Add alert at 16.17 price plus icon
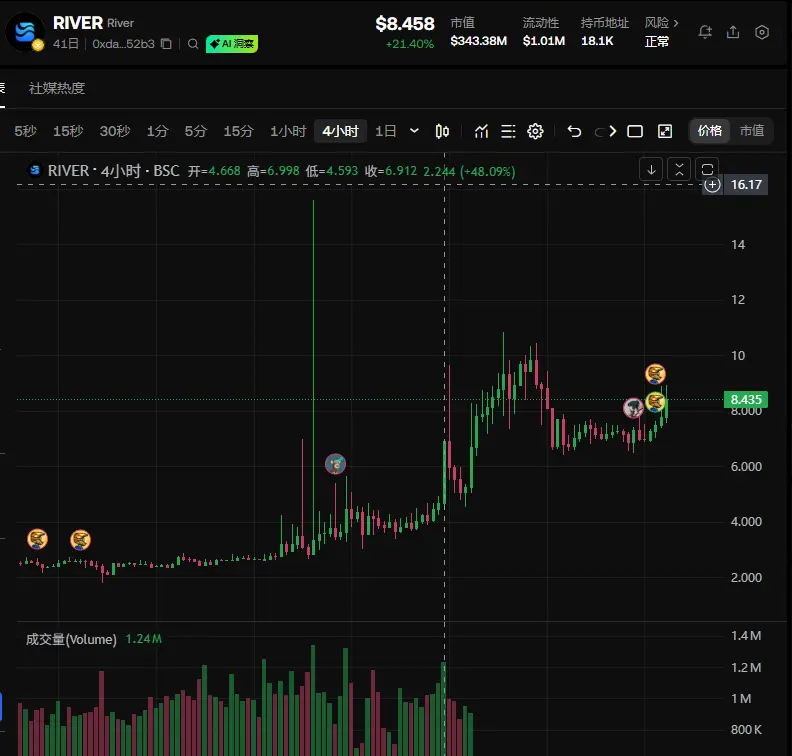The height and width of the screenshot is (756, 792). pos(712,185)
